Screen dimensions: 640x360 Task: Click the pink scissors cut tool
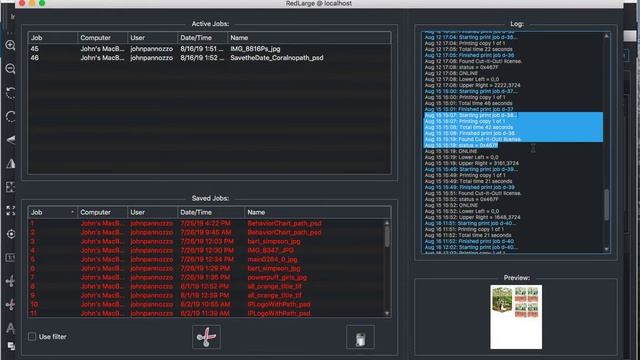11,304
